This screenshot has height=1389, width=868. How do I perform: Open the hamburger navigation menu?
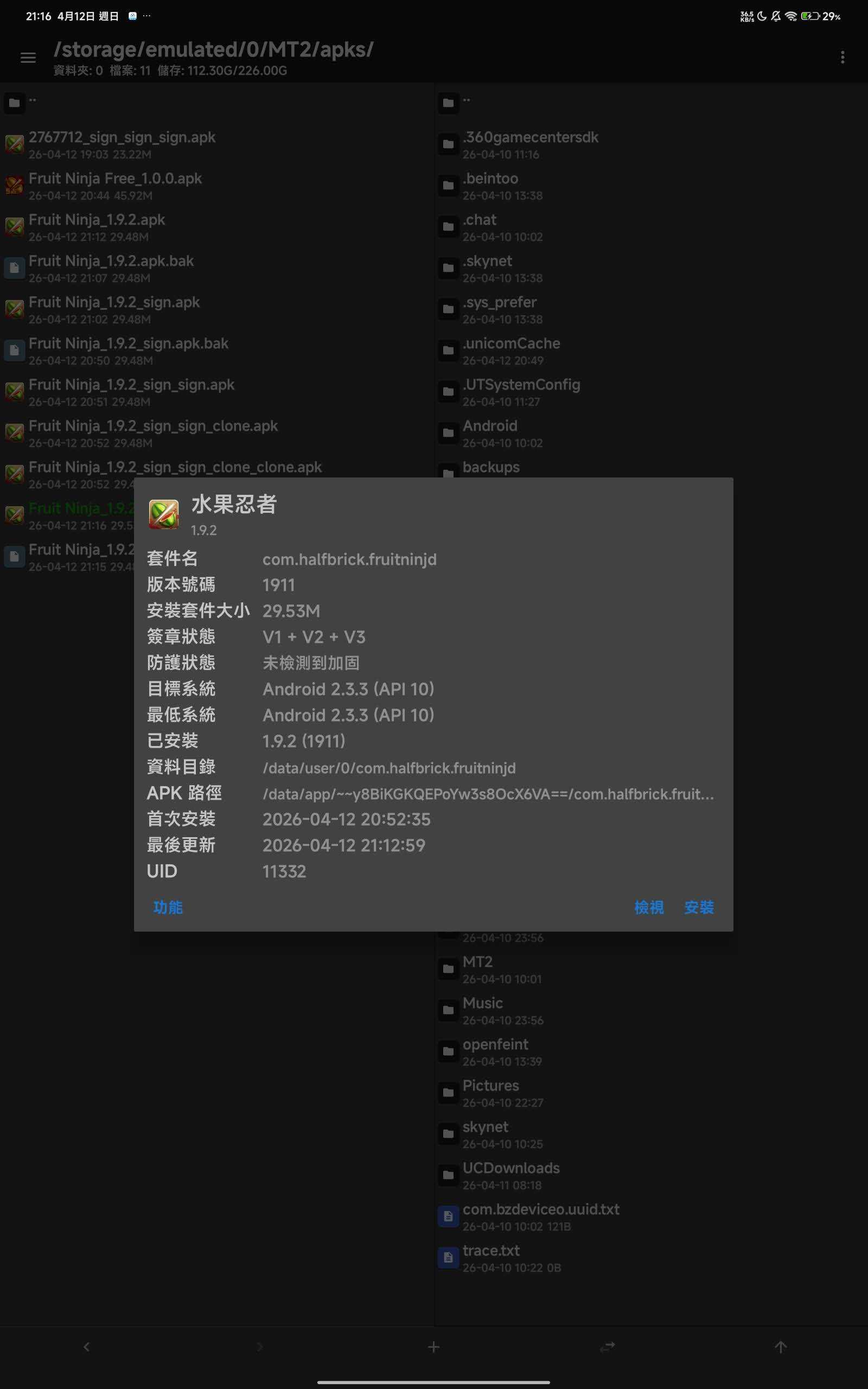[x=28, y=58]
